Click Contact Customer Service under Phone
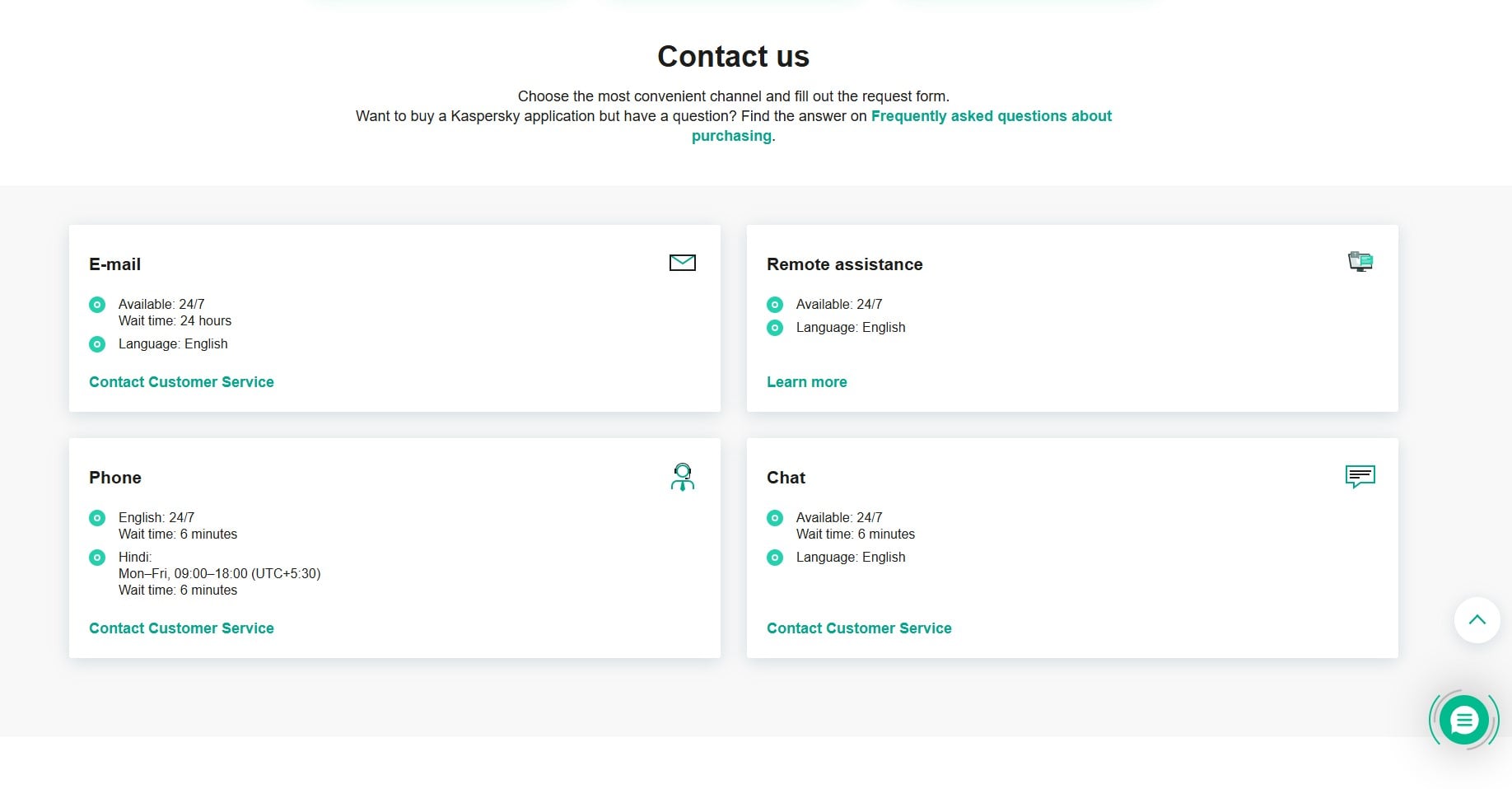 click(x=181, y=628)
